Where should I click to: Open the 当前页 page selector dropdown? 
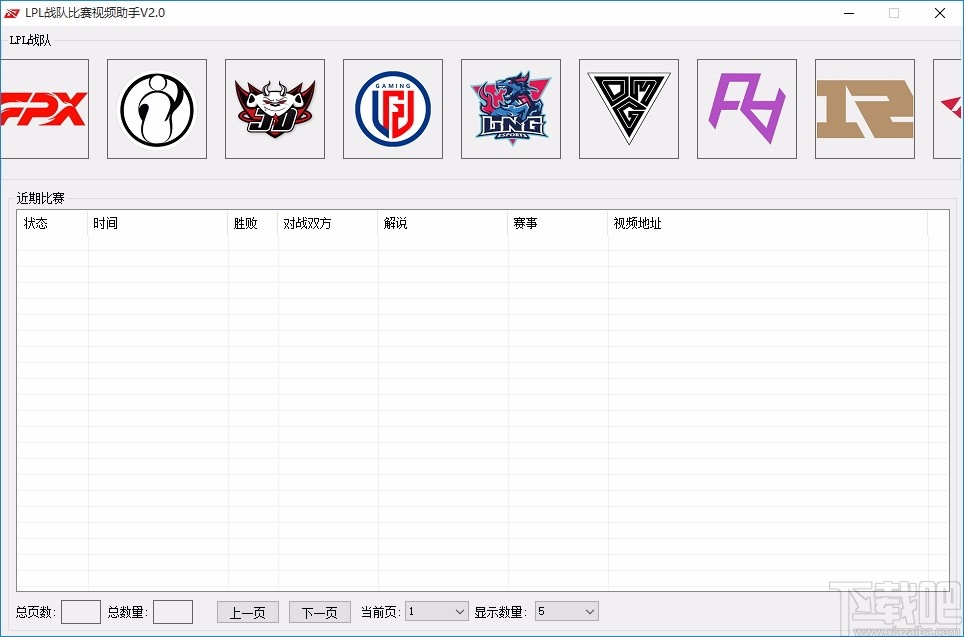tap(436, 611)
